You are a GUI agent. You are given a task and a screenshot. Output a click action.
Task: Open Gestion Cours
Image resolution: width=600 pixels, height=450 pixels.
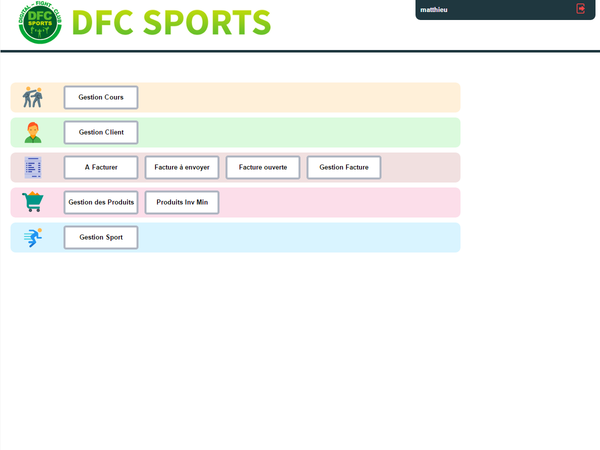101,97
